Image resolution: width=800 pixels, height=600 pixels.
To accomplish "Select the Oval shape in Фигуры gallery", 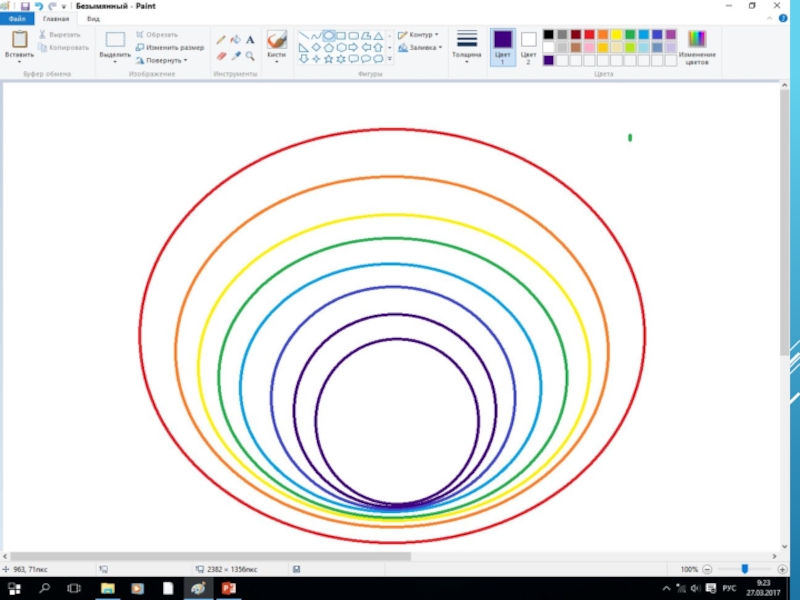I will (x=329, y=35).
